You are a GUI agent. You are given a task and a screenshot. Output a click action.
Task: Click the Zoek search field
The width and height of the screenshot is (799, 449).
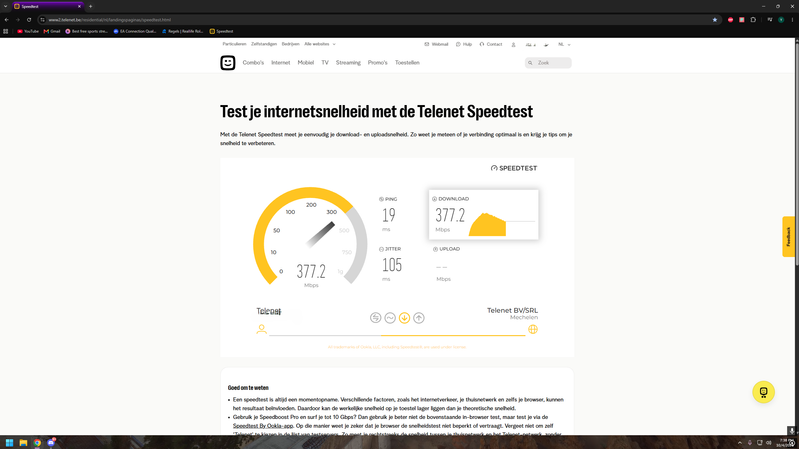pyautogui.click(x=548, y=63)
